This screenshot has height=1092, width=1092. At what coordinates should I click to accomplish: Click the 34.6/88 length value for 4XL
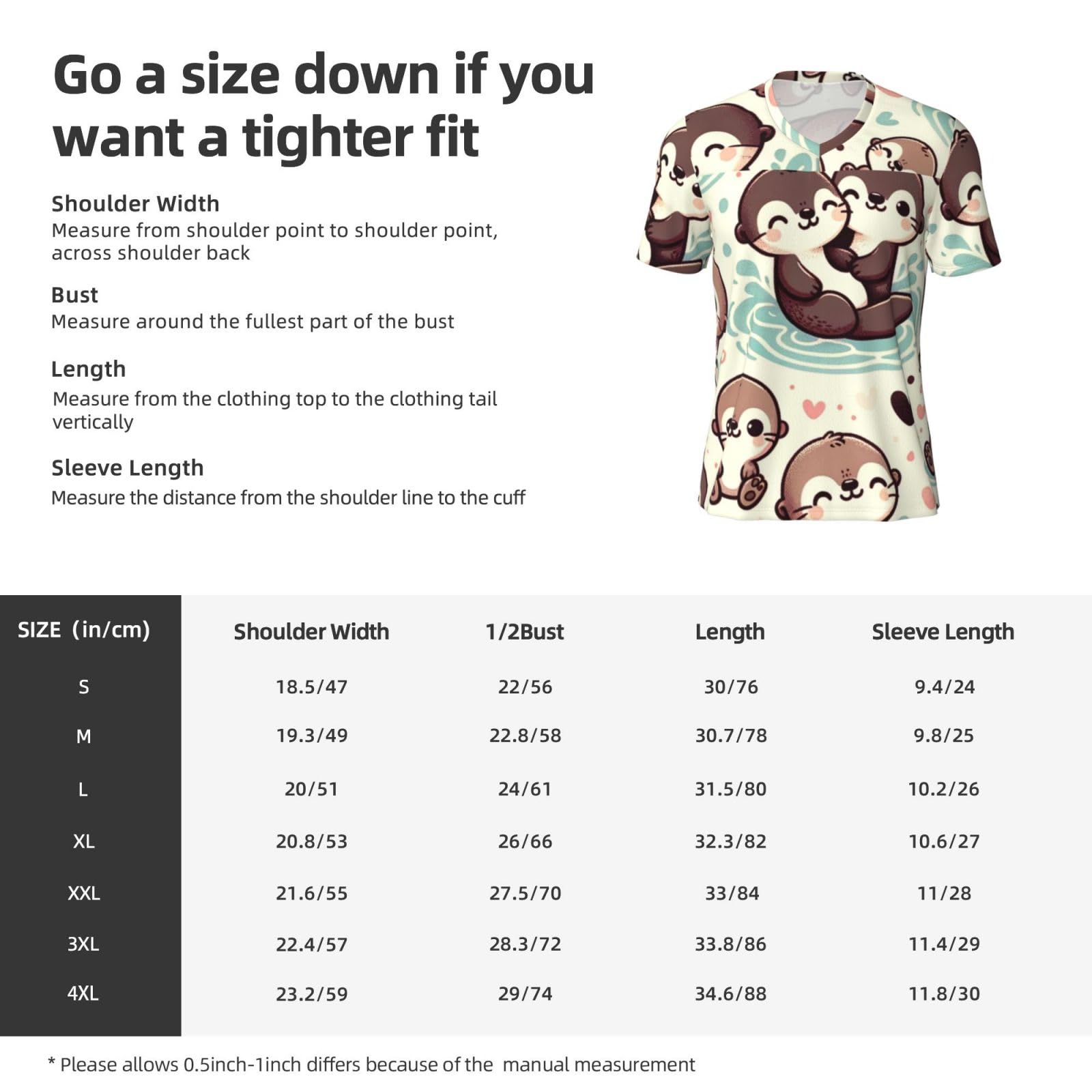730,994
